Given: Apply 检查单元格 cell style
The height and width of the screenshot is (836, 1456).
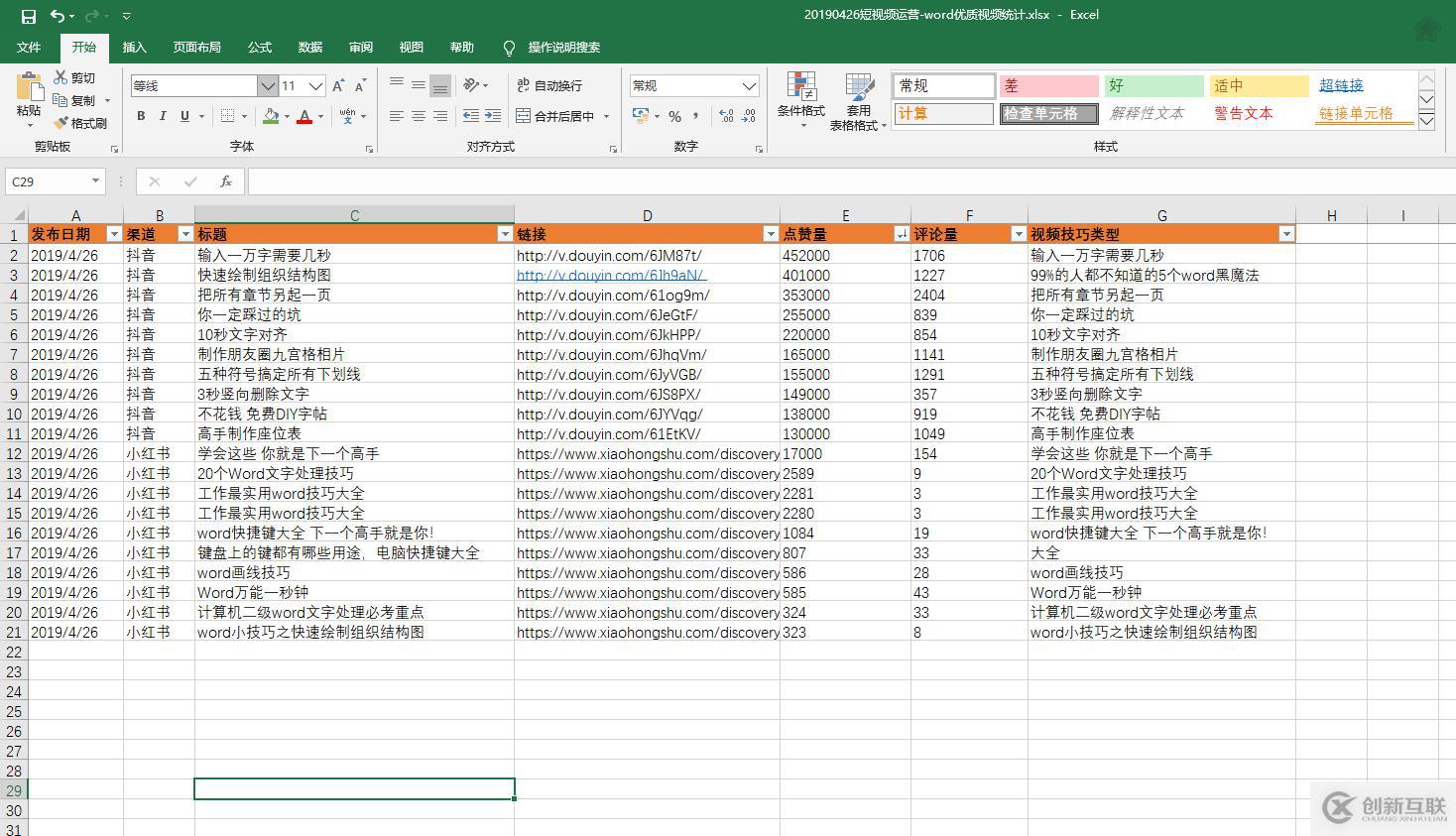Looking at the screenshot, I should tap(1048, 114).
